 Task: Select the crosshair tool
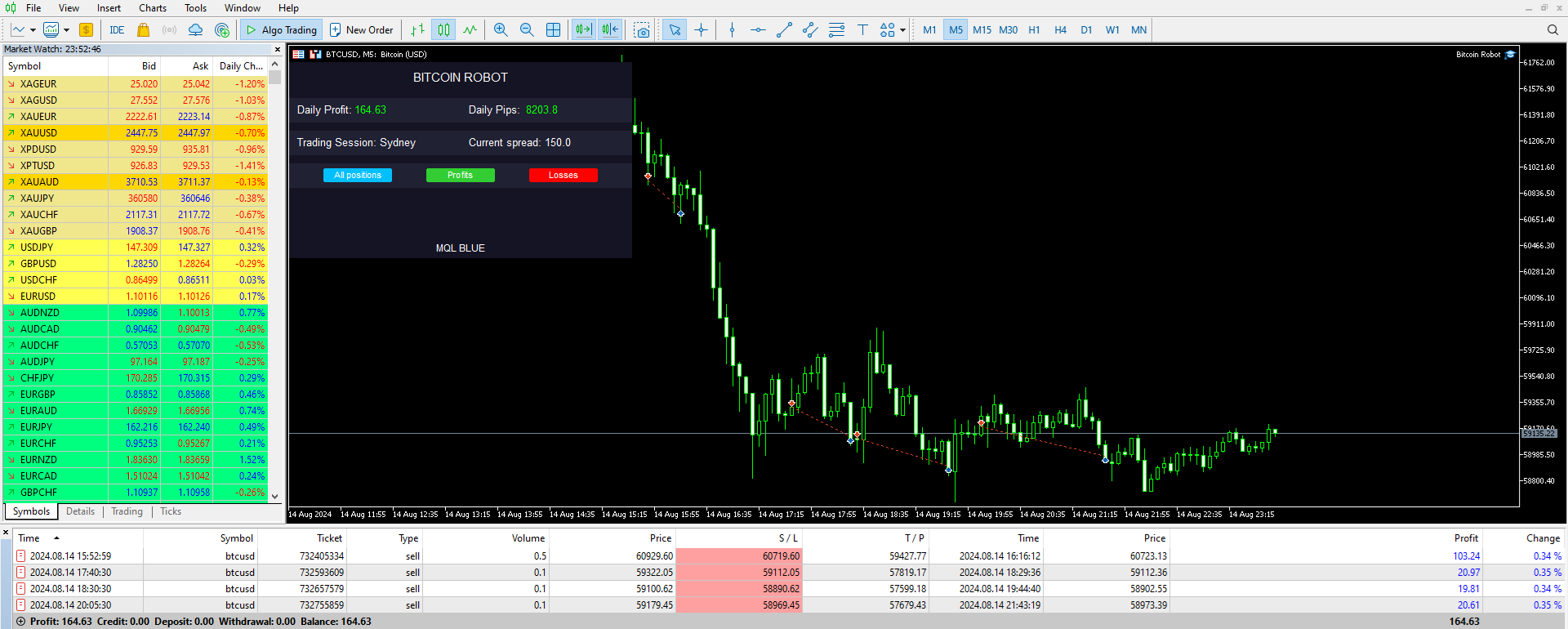701,30
